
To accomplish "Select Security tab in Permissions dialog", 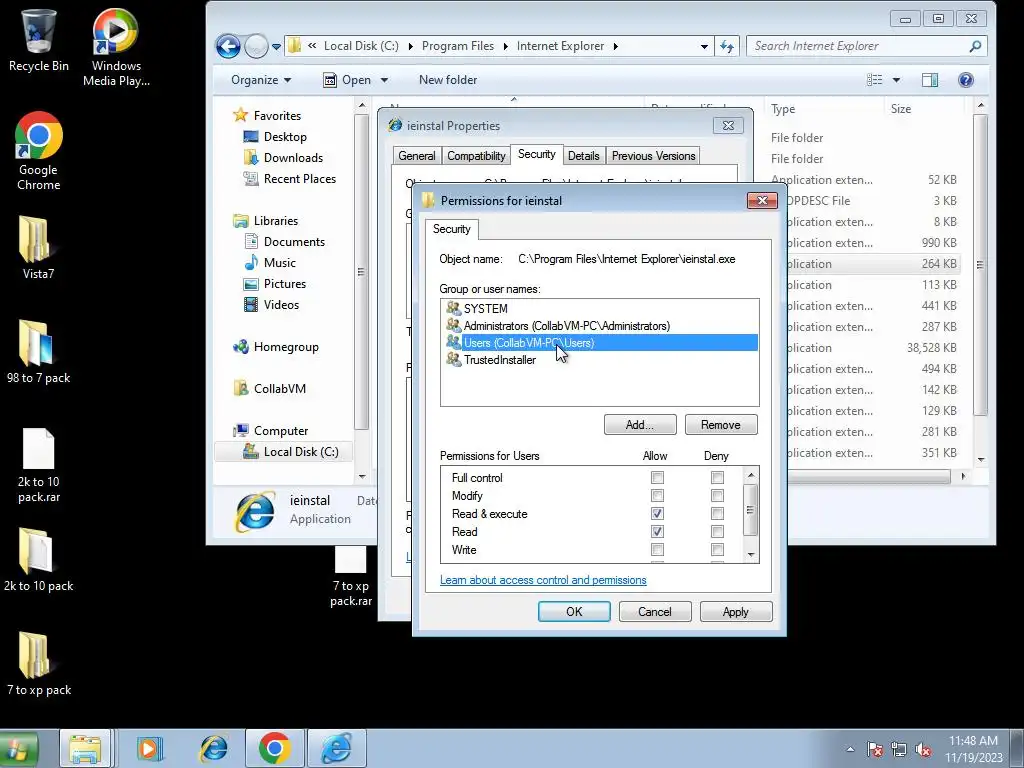I will (x=451, y=229).
